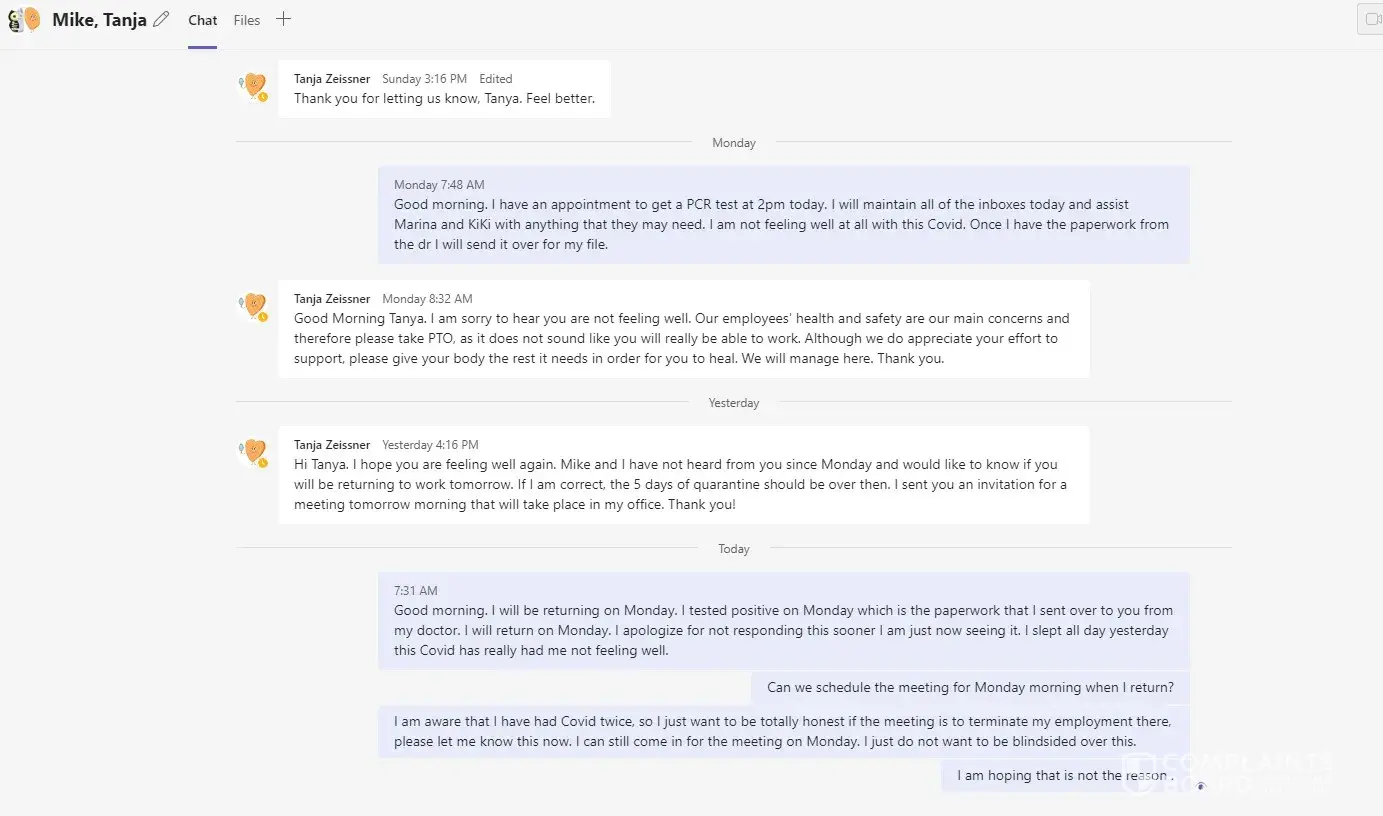Click Tanja's avatar on the Yesterday 4:16 PM message
This screenshot has height=816, width=1383.
(x=255, y=452)
